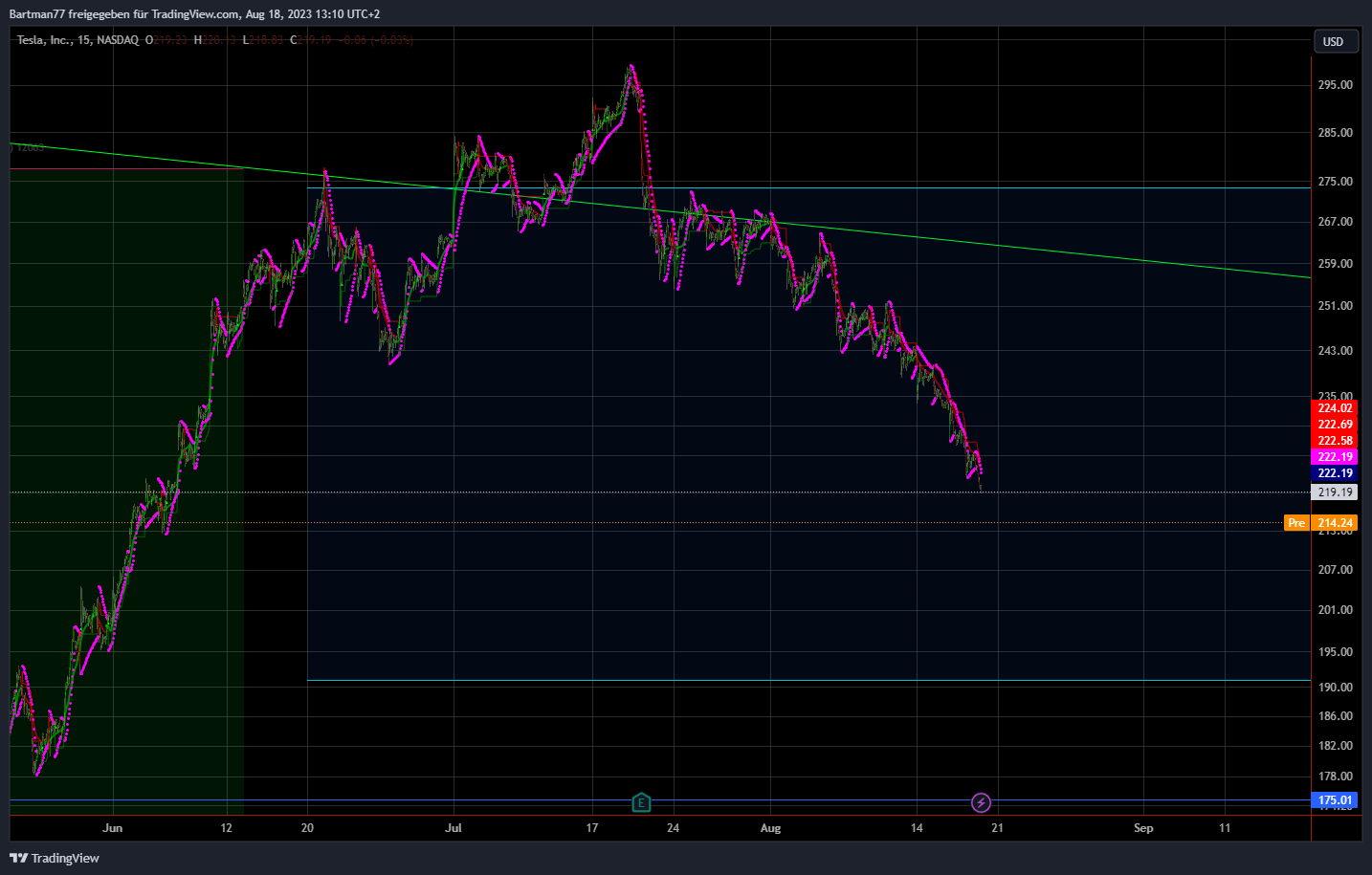Click the 'Jul' date on time axis
The image size is (1372, 875).
(x=454, y=828)
